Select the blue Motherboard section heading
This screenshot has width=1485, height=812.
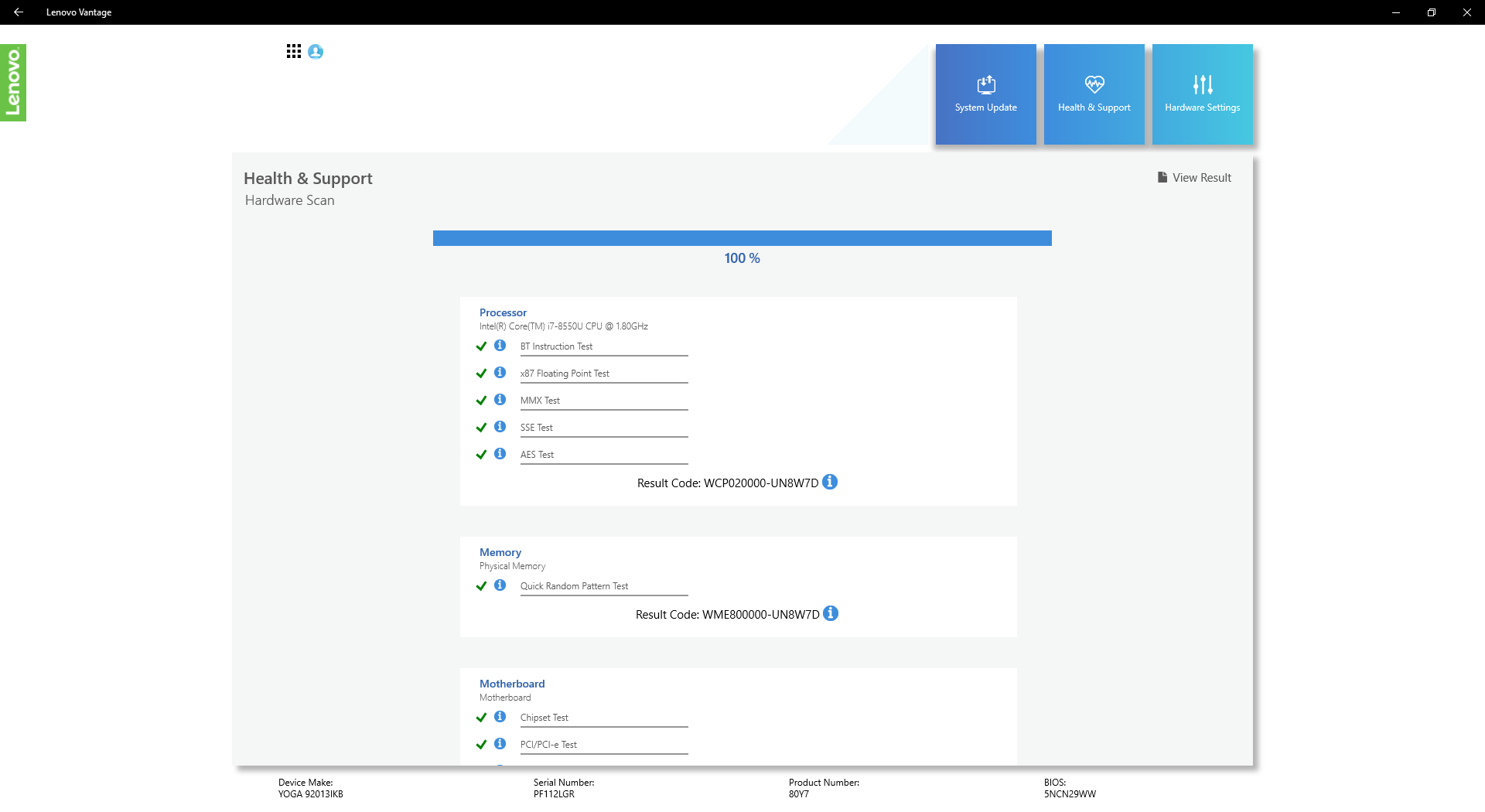(x=512, y=684)
